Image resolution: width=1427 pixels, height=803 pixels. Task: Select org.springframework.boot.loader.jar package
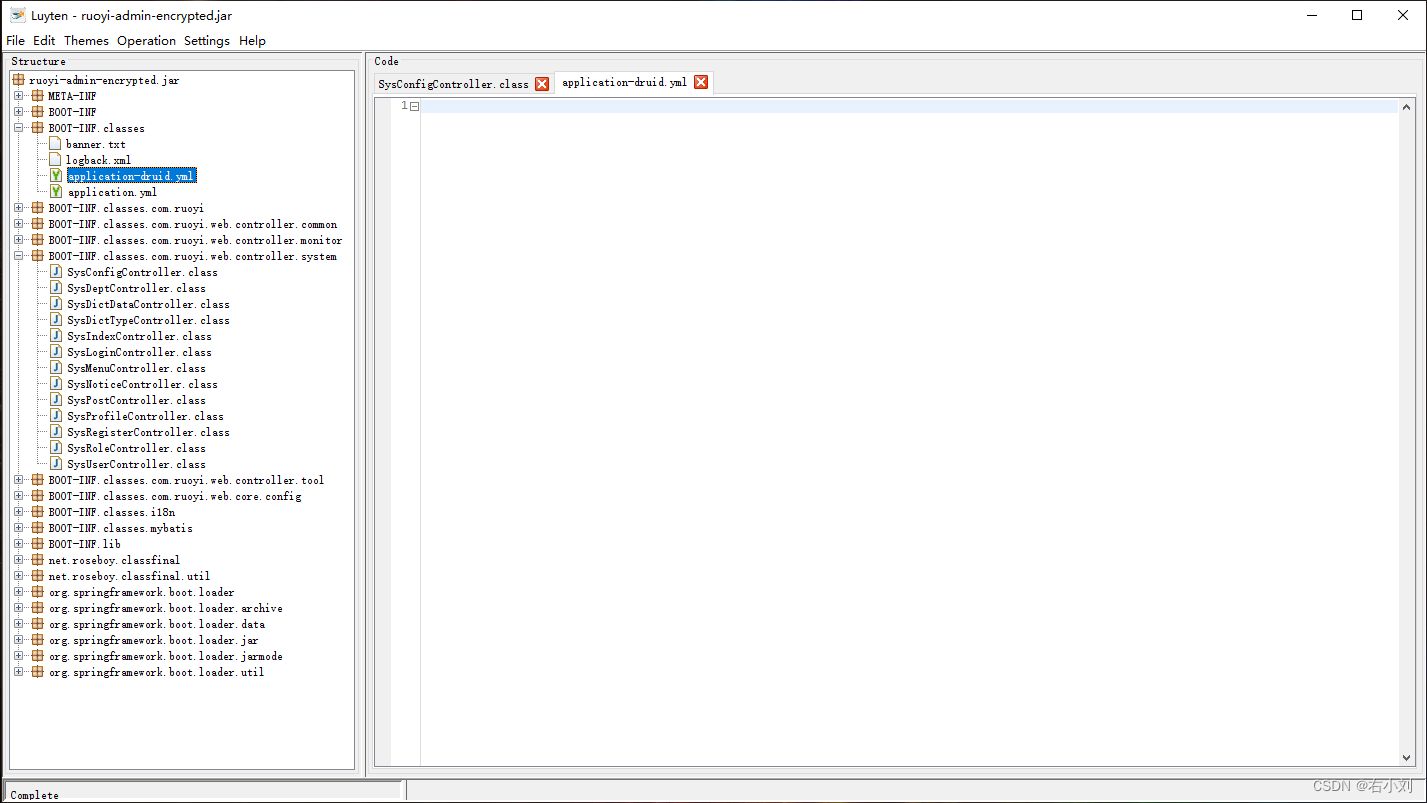tap(154, 640)
